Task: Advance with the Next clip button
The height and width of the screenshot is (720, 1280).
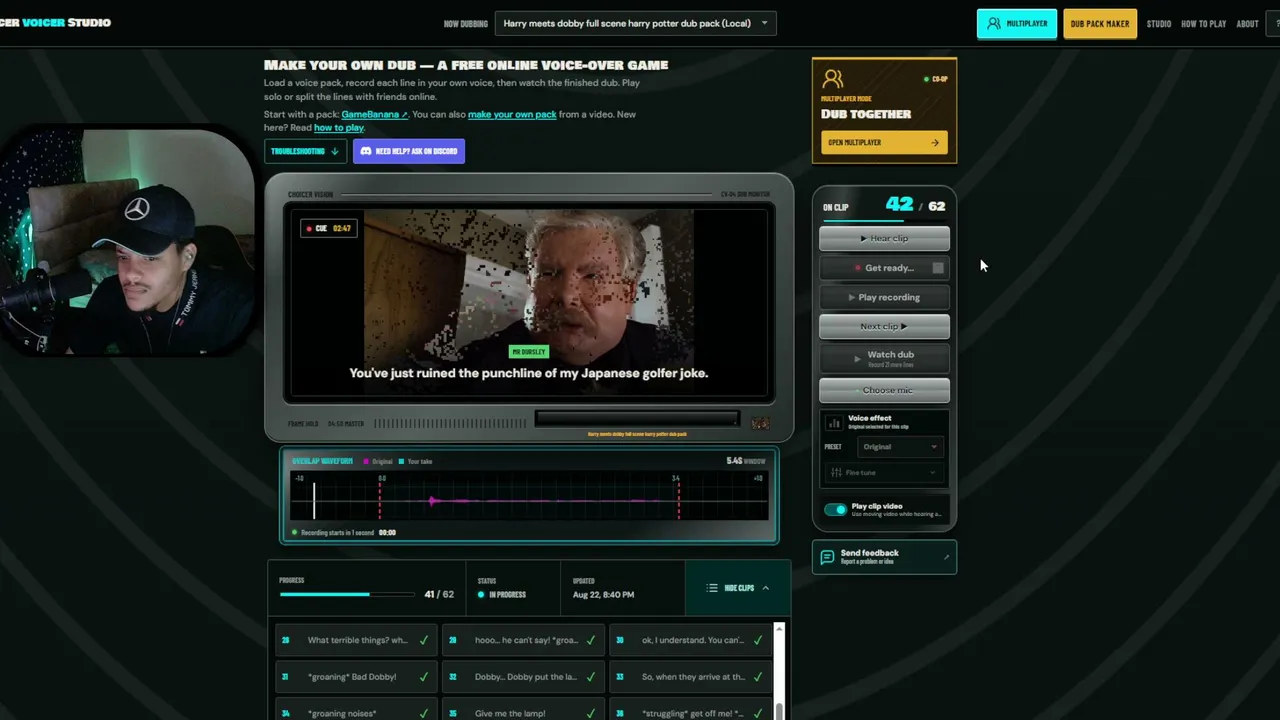Action: (x=884, y=326)
